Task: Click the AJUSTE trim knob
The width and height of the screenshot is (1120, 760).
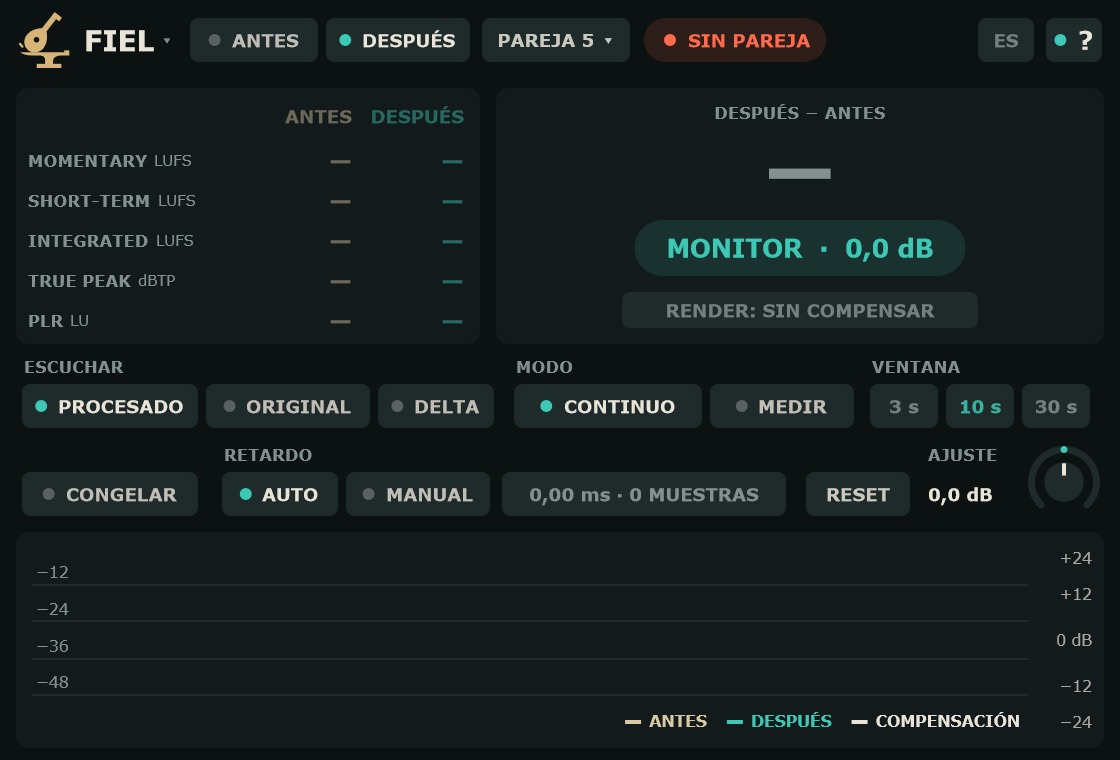Action: pyautogui.click(x=1064, y=480)
